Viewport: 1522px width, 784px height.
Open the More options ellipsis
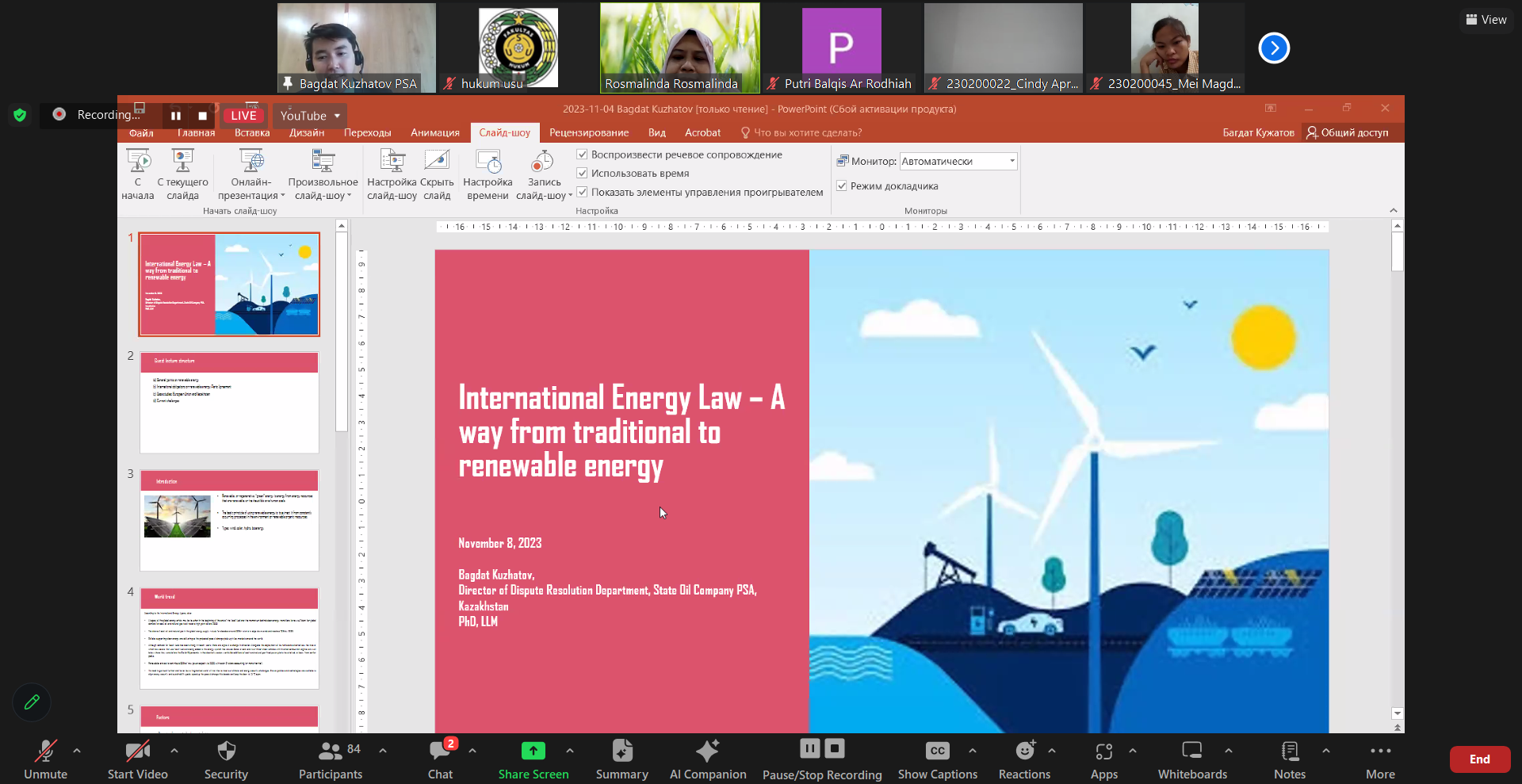click(1380, 751)
